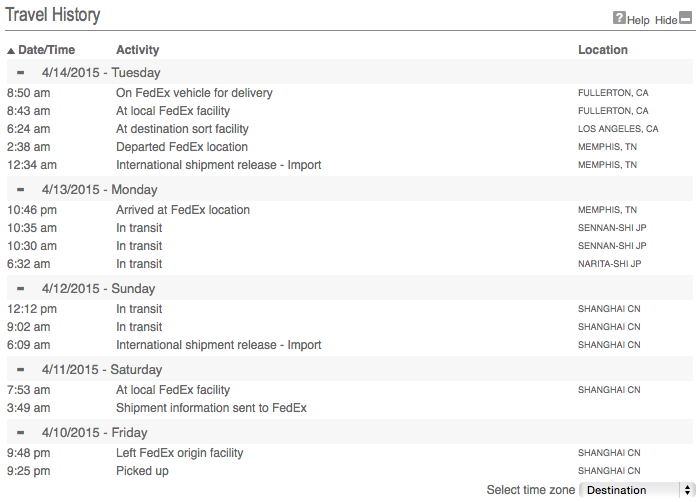Click the Activity column header

137,50
